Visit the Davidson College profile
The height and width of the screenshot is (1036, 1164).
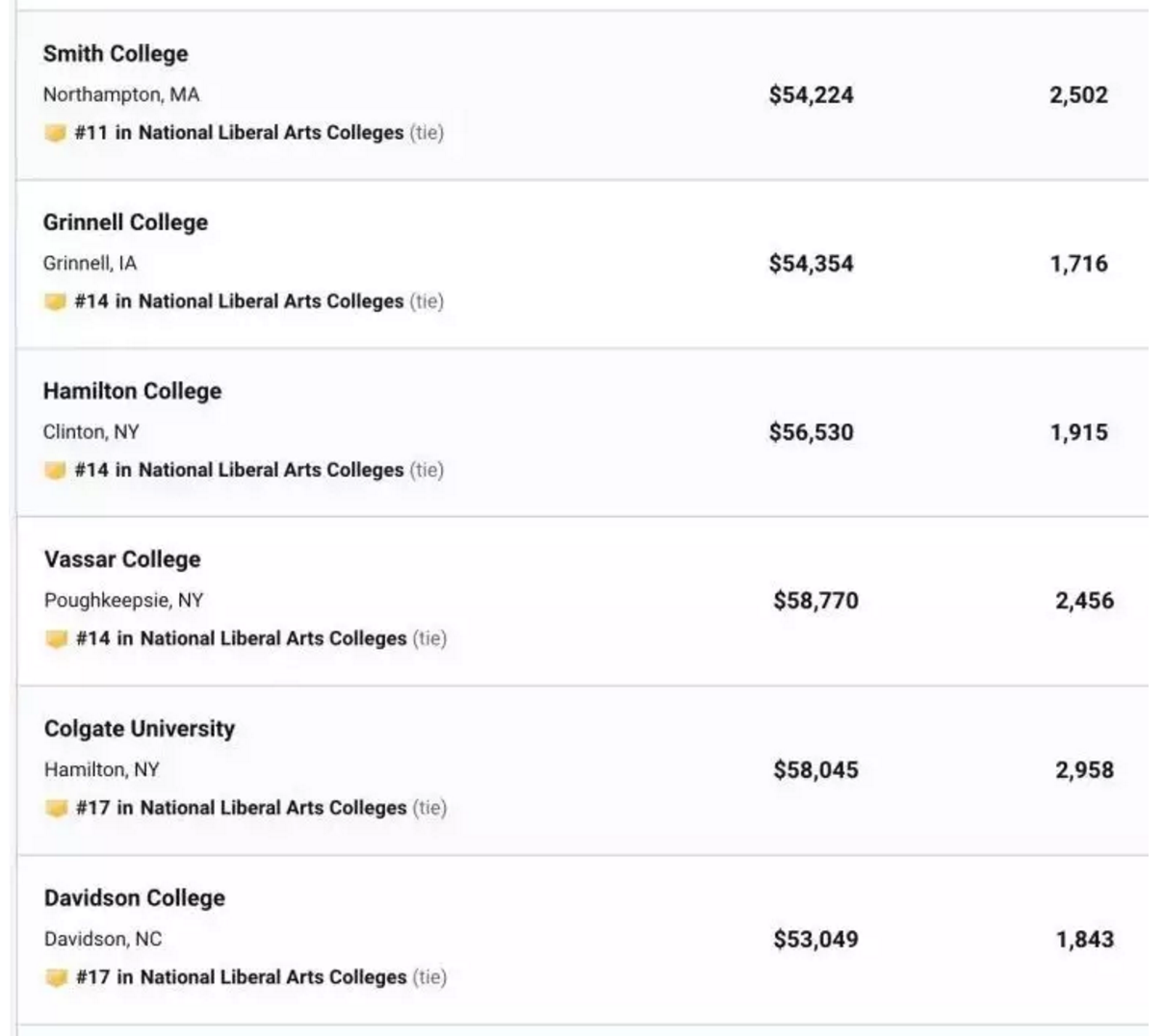coord(135,898)
